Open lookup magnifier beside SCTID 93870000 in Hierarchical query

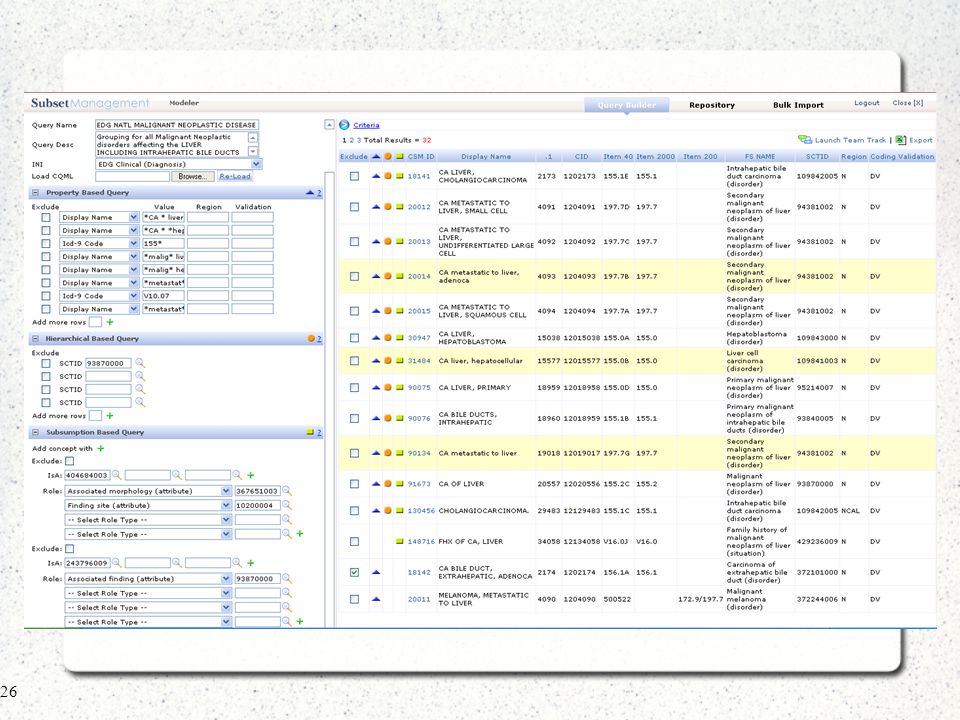coord(140,363)
